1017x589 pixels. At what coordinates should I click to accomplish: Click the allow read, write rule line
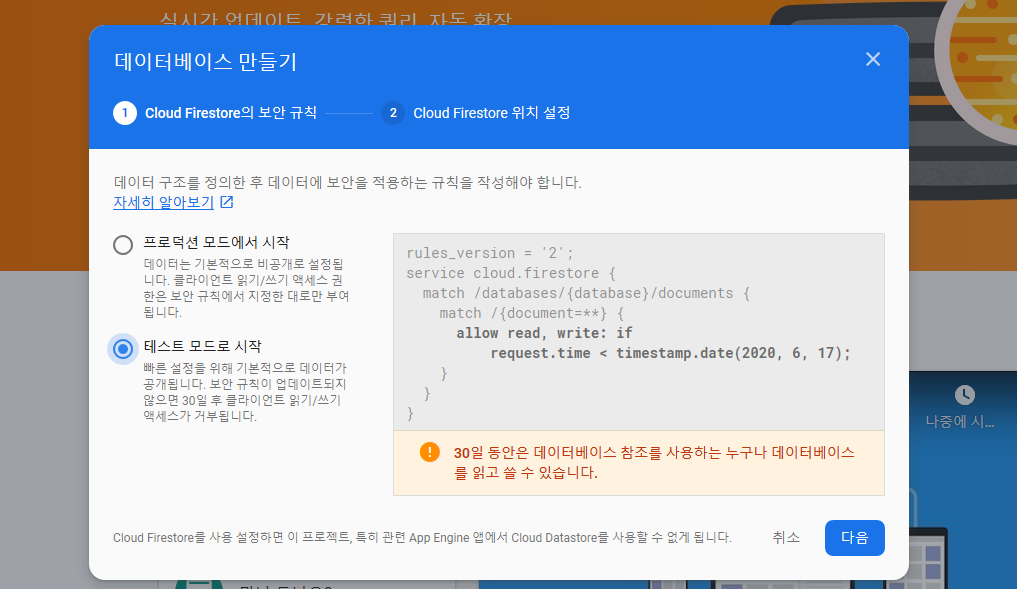coord(544,333)
